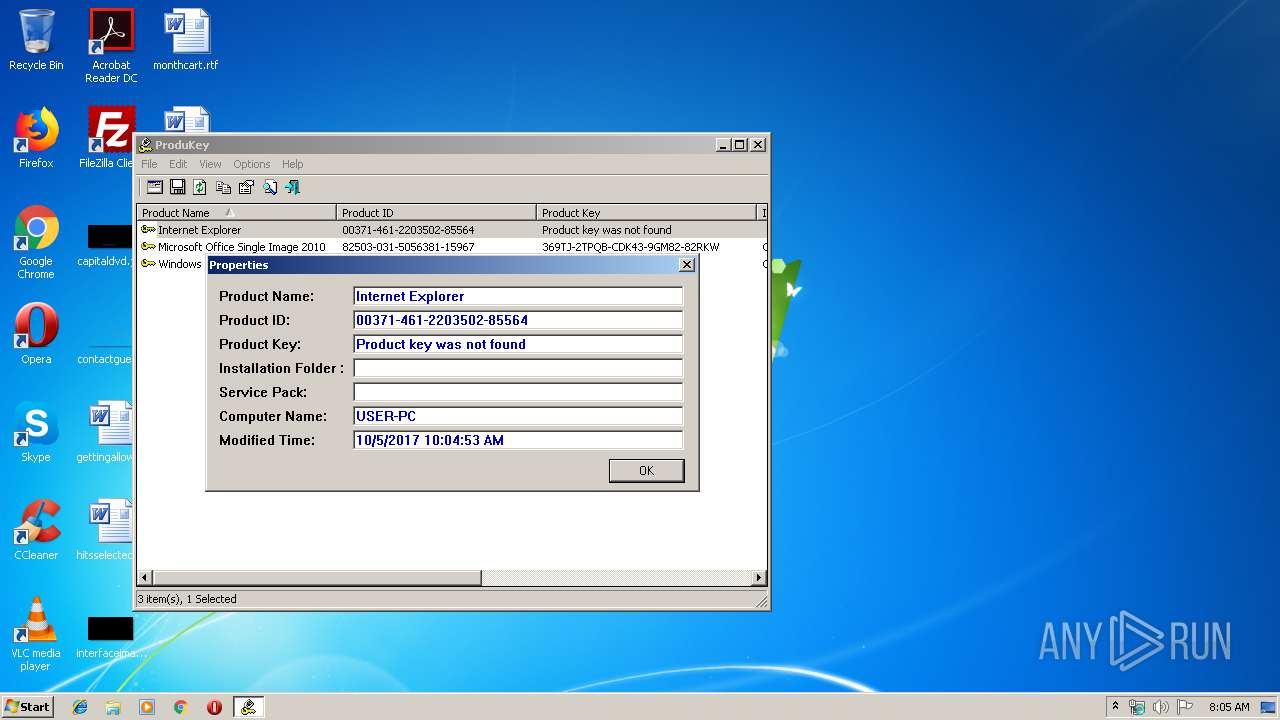Click the 82503-031-5056381-15967 product ID cell
The width and height of the screenshot is (1280, 720).
click(x=408, y=247)
